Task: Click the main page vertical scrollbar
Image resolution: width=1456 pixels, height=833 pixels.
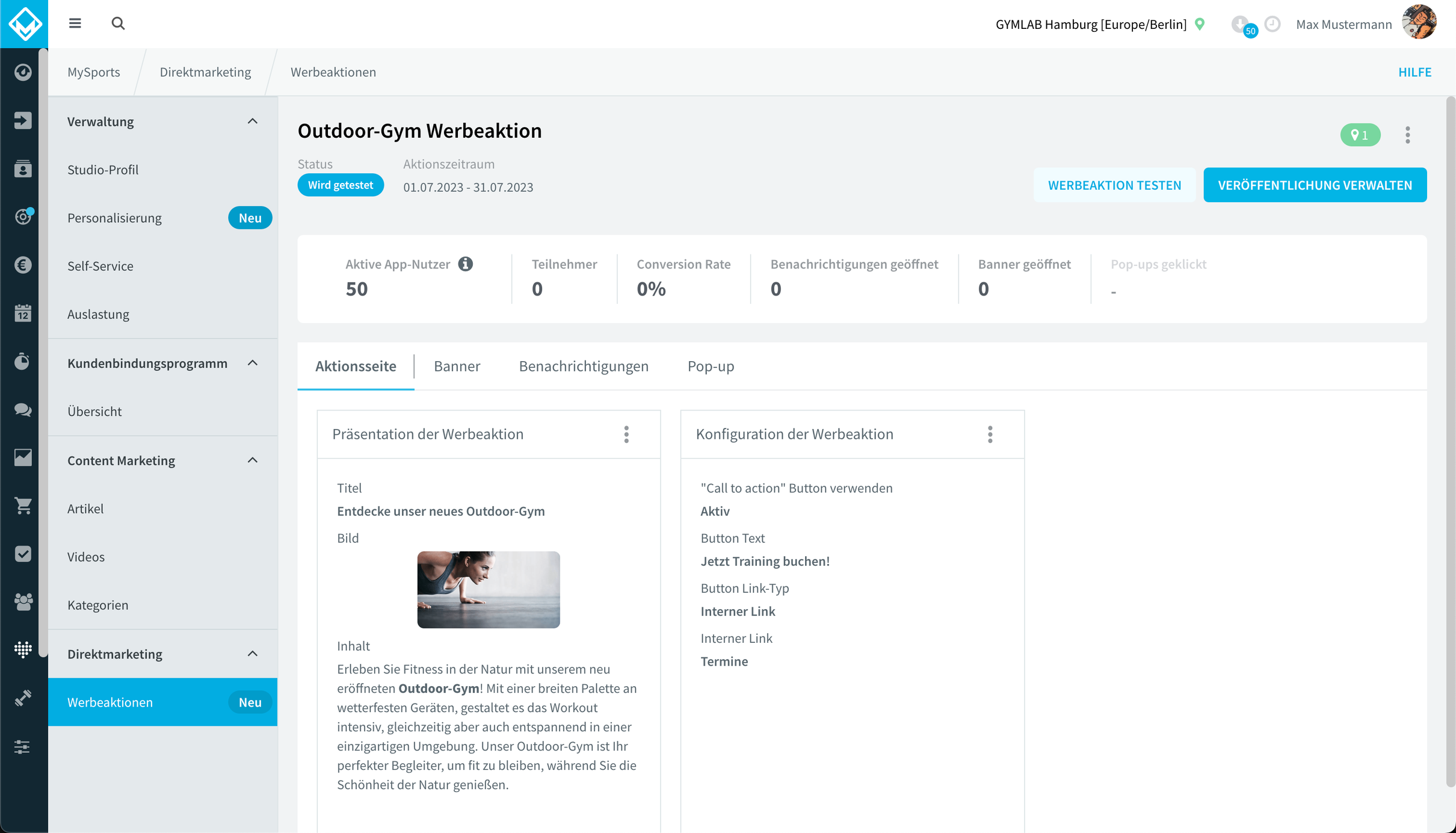Action: (1451, 441)
